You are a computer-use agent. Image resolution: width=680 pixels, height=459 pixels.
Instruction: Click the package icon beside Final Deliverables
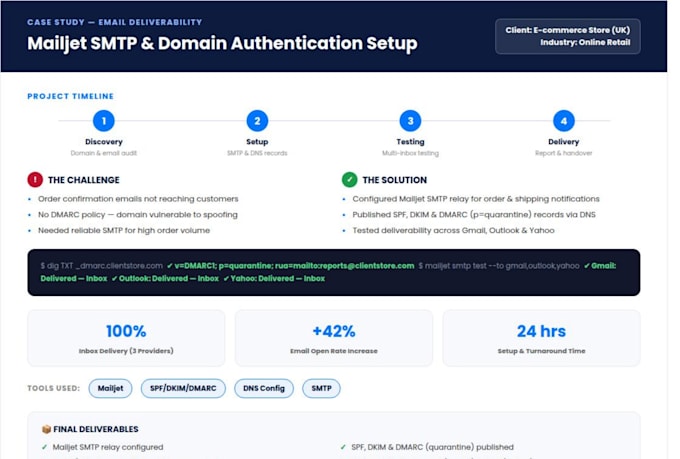click(46, 429)
